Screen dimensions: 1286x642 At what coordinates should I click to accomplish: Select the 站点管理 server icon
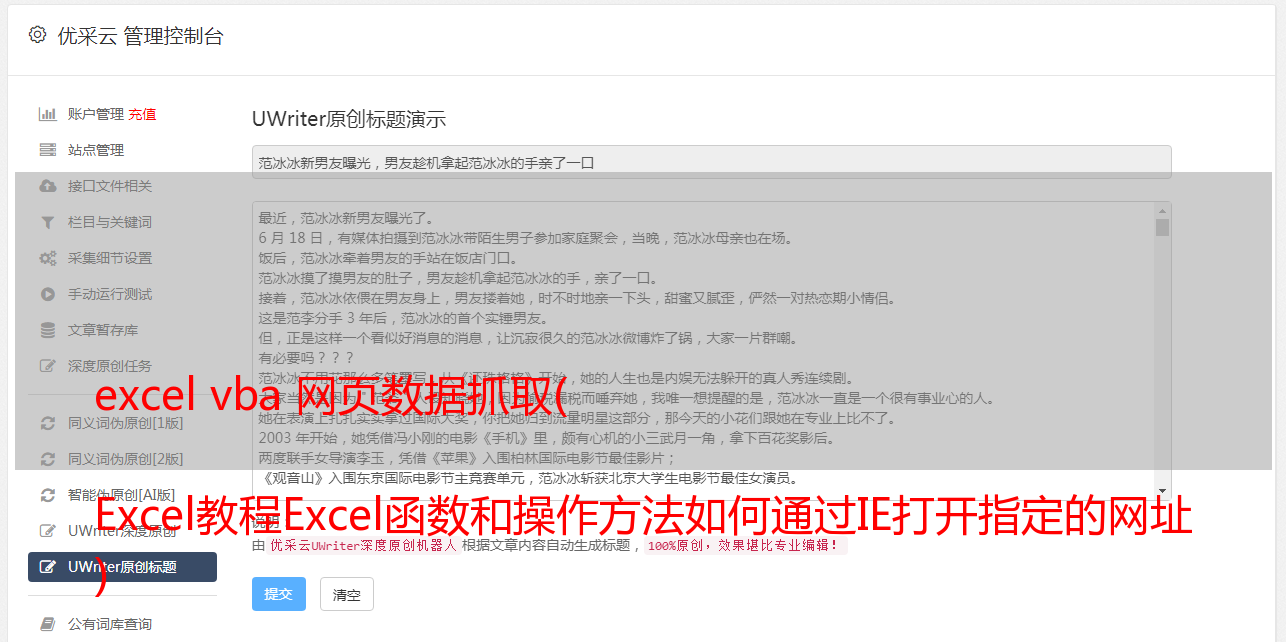pos(47,150)
